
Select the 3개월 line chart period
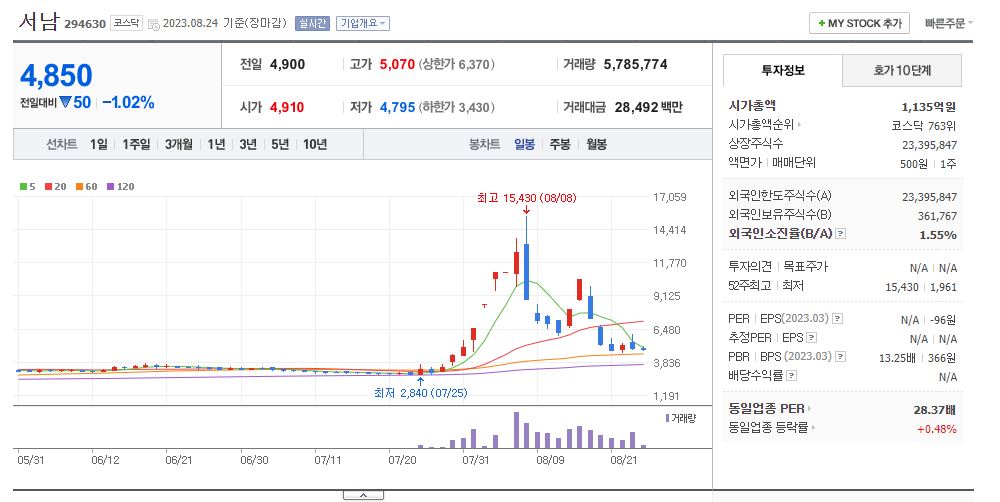[x=179, y=145]
